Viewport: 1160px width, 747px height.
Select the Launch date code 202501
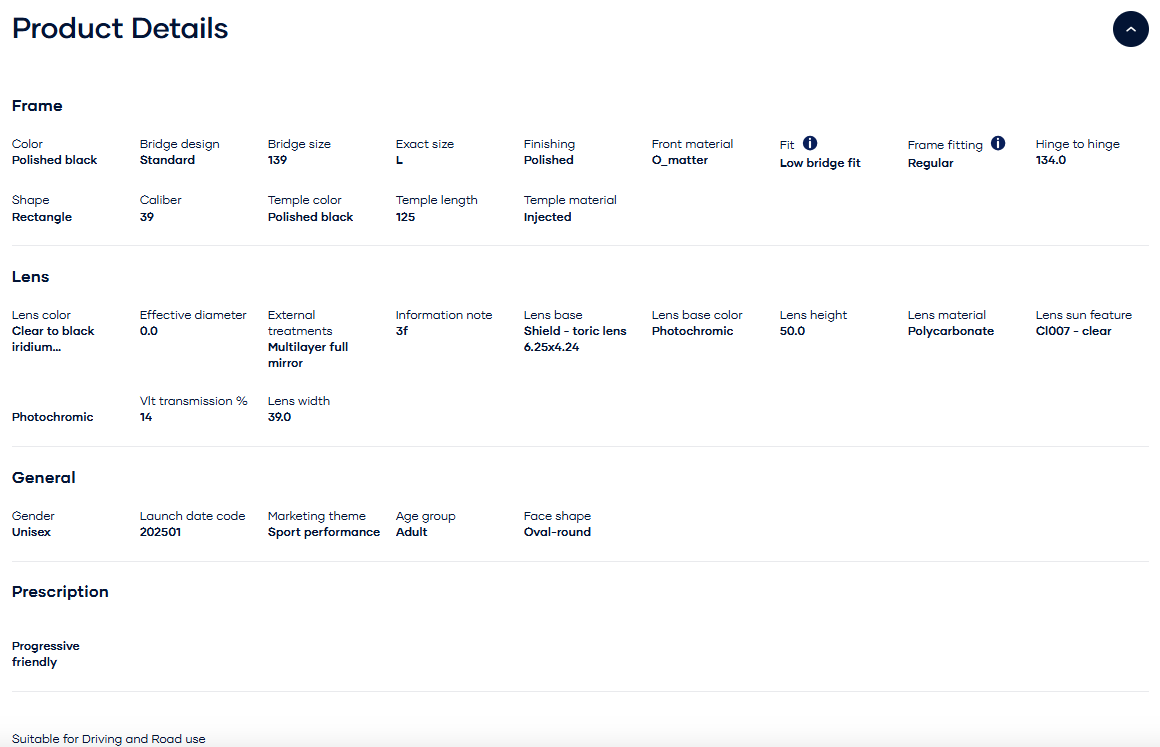(x=160, y=532)
